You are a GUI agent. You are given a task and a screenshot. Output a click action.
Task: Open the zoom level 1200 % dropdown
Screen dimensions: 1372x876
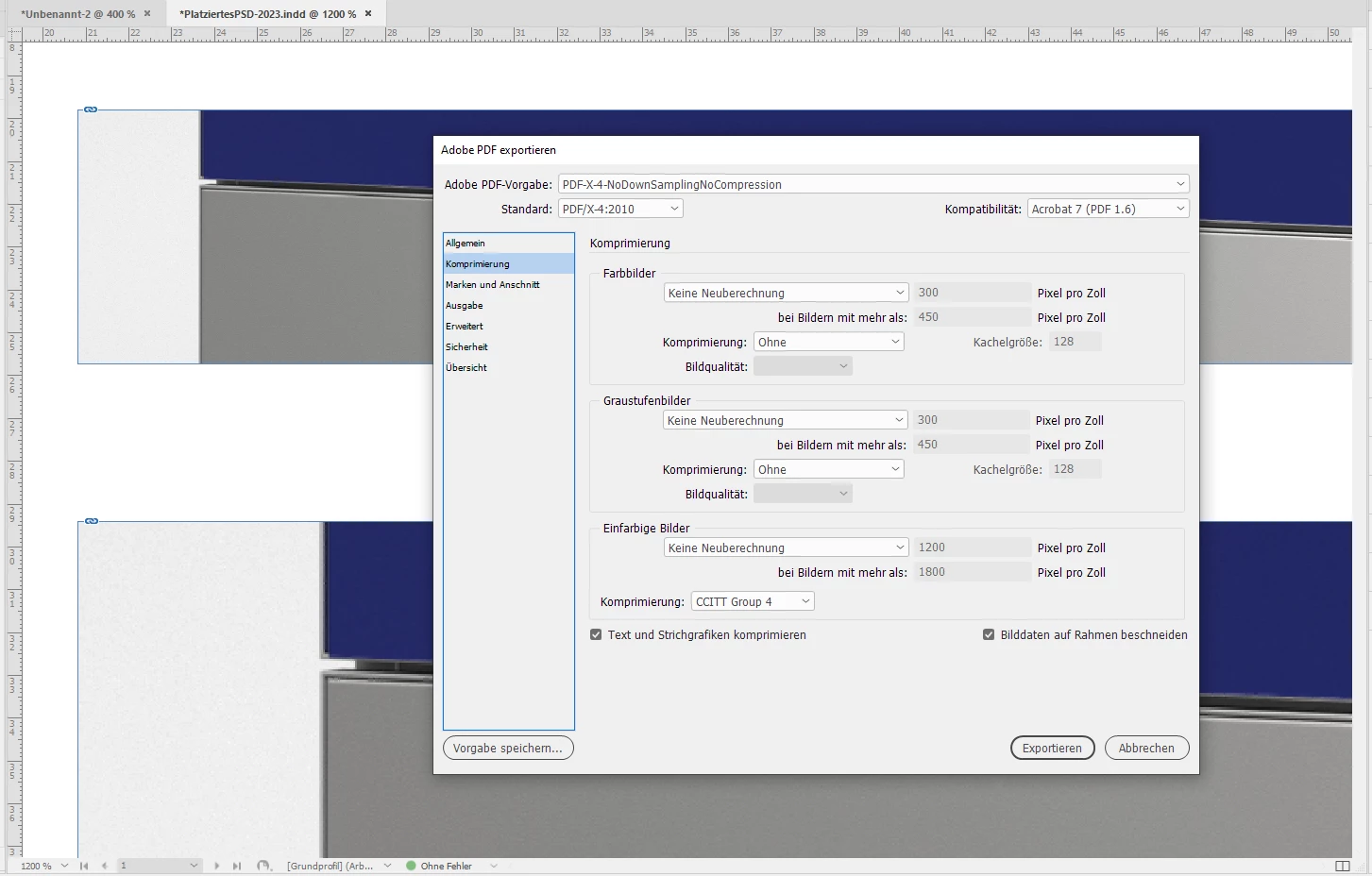tap(64, 866)
